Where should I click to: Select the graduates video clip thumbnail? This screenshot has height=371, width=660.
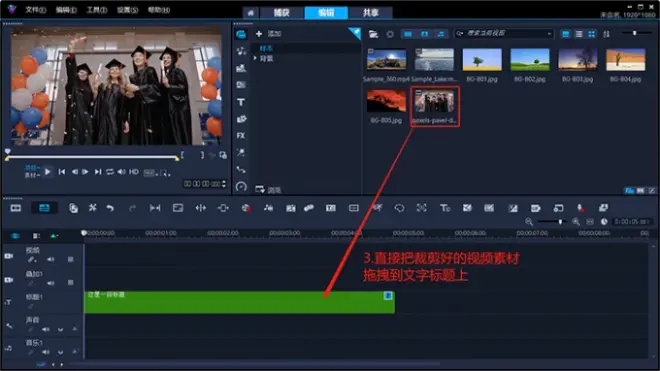[434, 101]
